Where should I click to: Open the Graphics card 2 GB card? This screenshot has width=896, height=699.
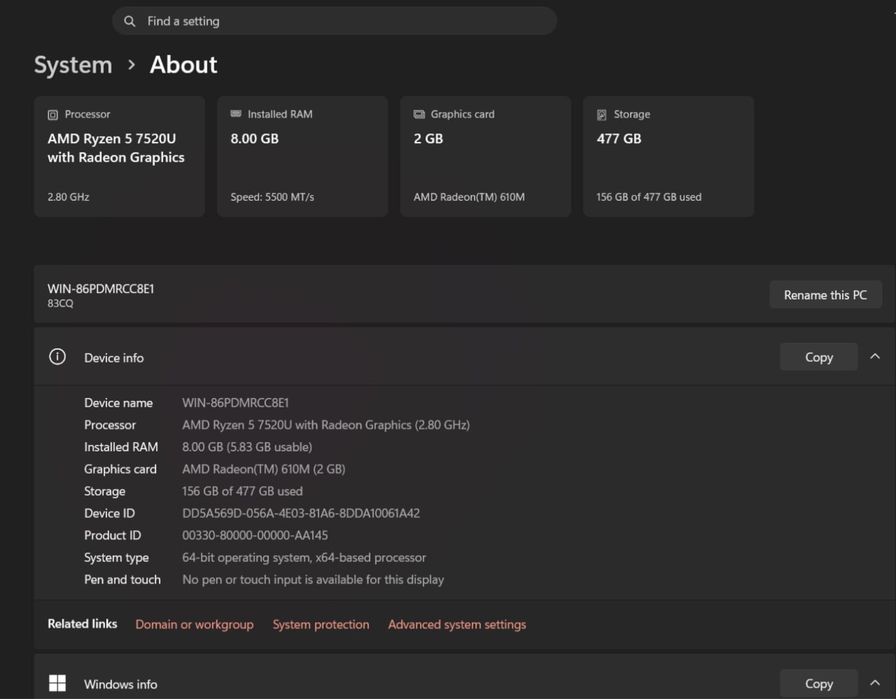485,157
